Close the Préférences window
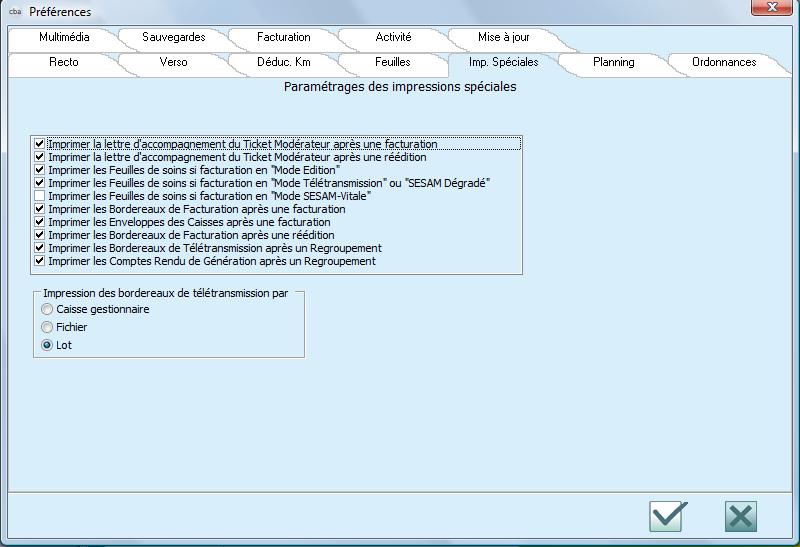 point(772,7)
